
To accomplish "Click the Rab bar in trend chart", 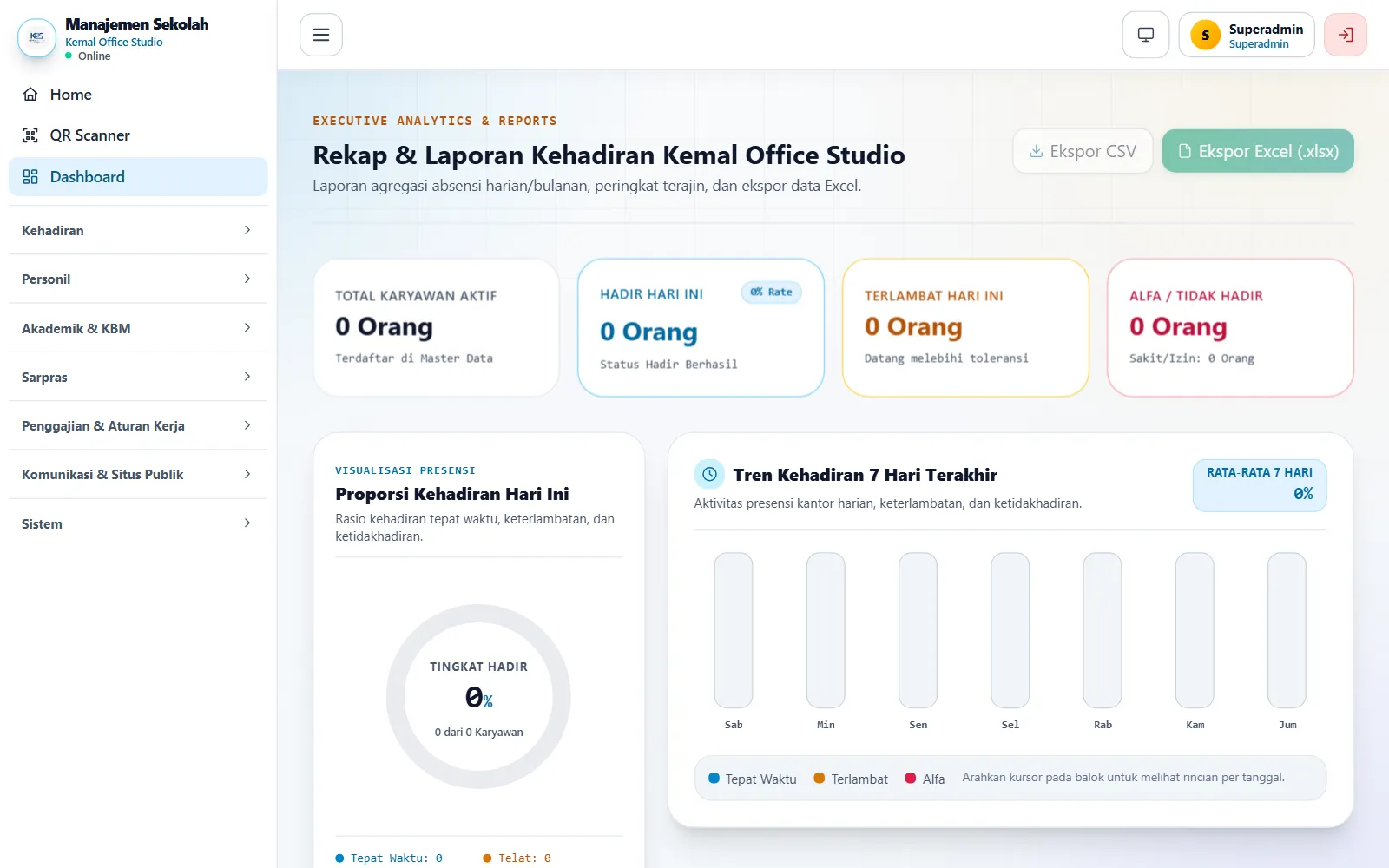I will tap(1103, 630).
